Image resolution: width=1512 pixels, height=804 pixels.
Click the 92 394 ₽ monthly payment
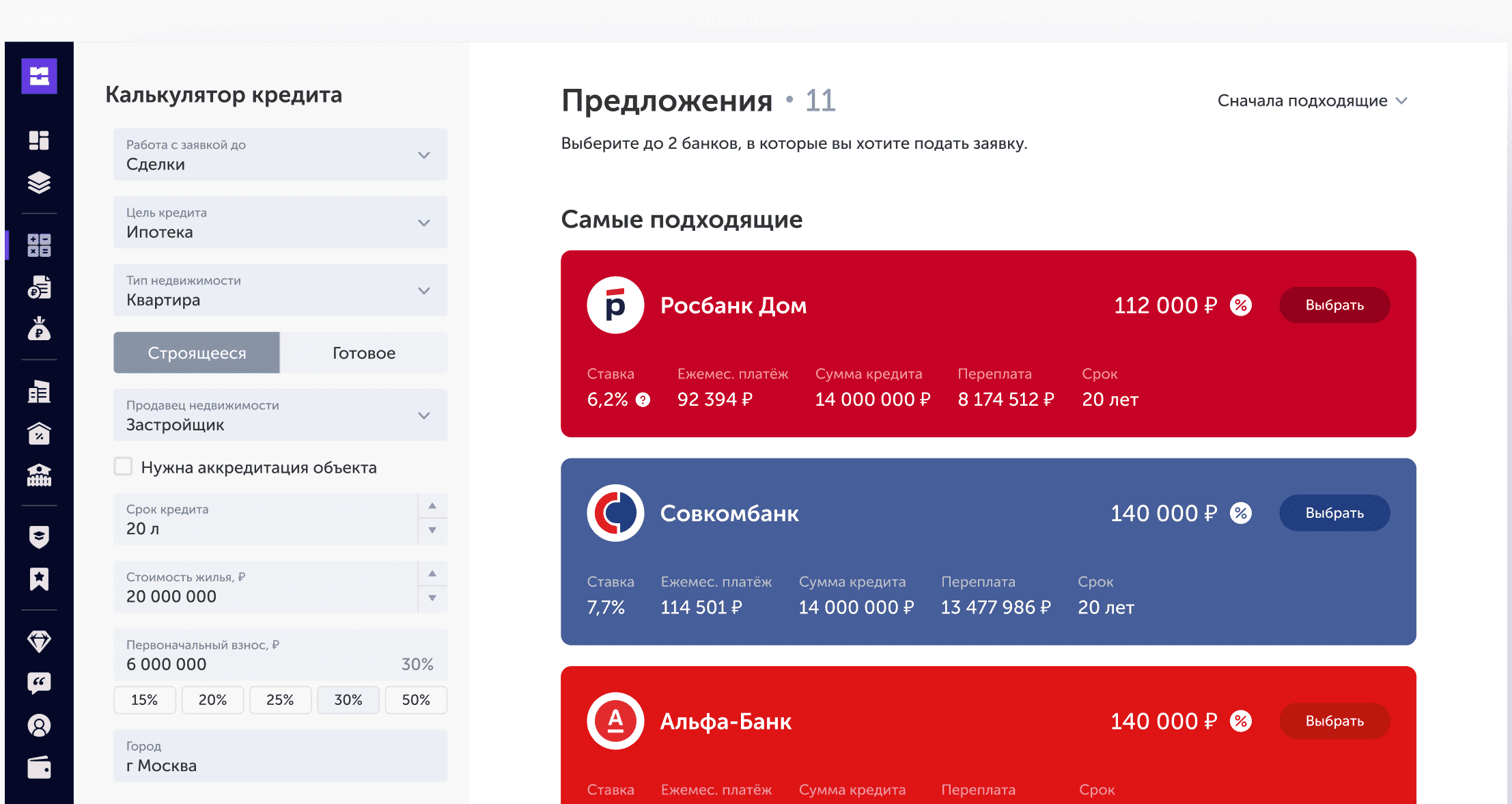[x=715, y=400]
